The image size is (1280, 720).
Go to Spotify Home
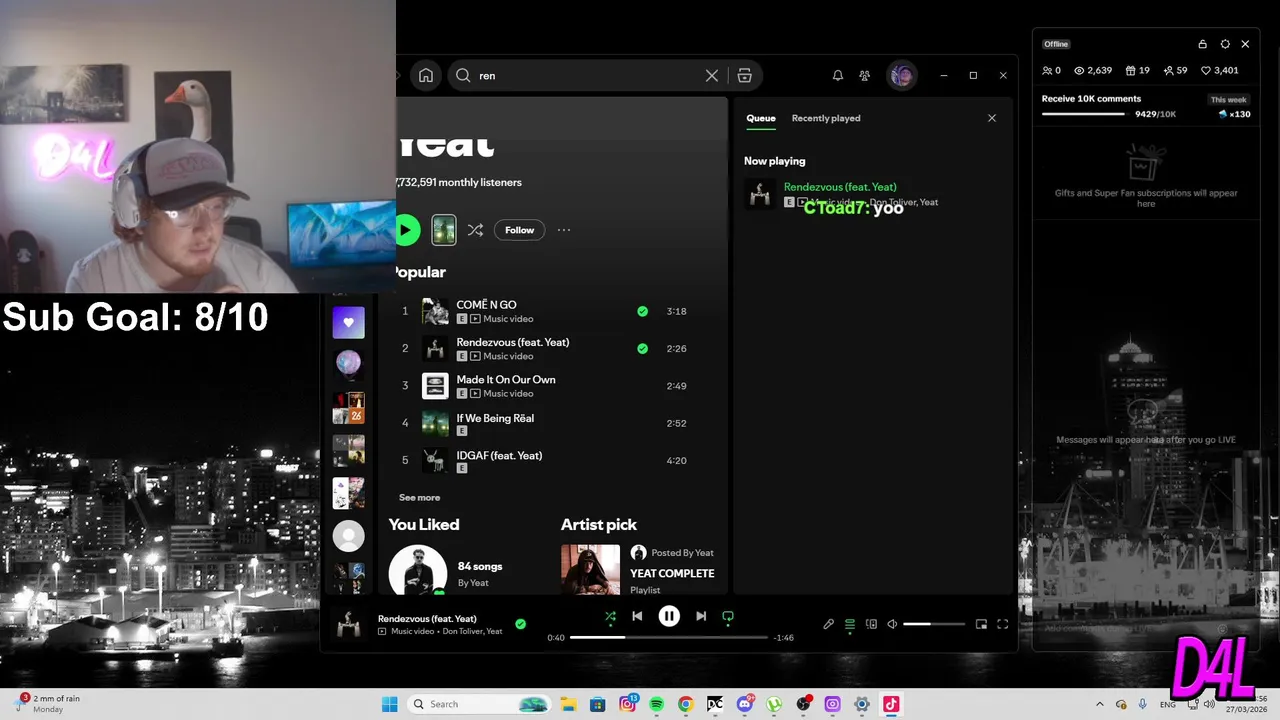[426, 75]
